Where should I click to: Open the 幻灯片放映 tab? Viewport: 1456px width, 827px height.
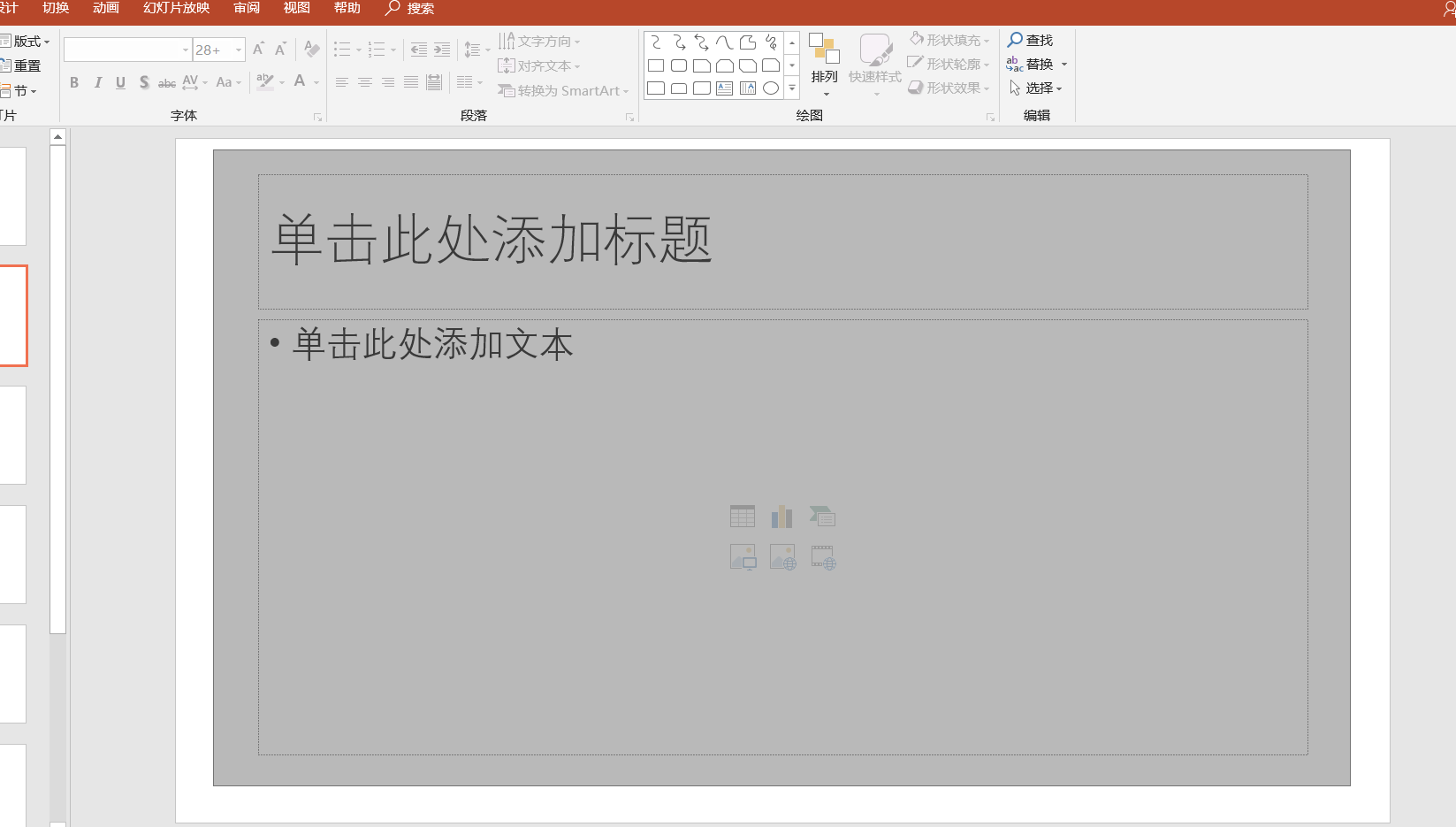pyautogui.click(x=174, y=8)
